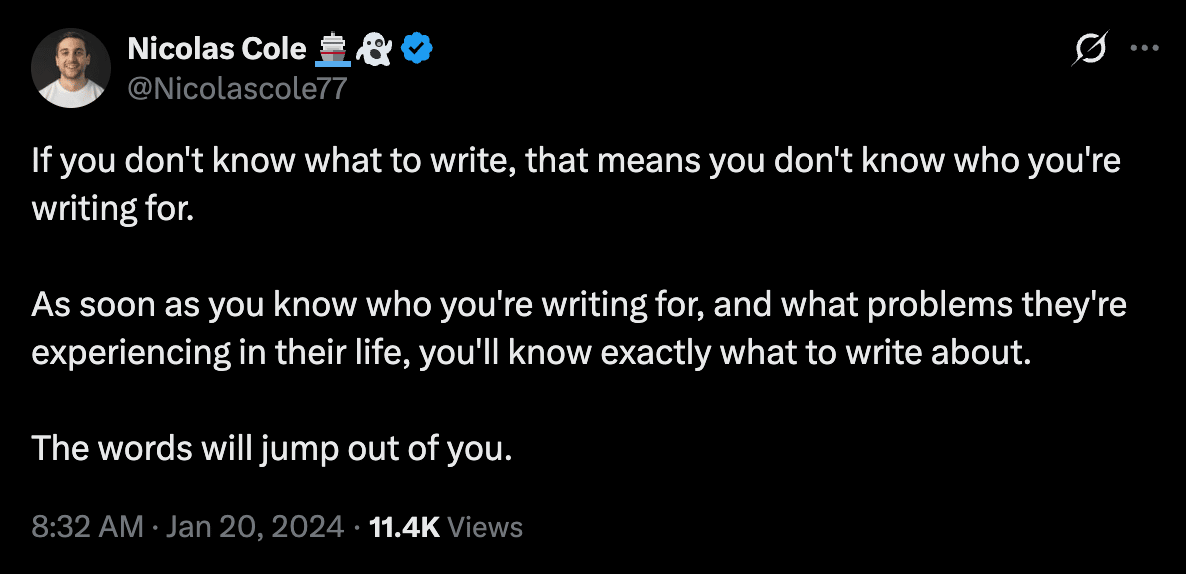Screen dimensions: 1186x574
Task: Click the 8:32 AM timestamp
Action: (88, 527)
